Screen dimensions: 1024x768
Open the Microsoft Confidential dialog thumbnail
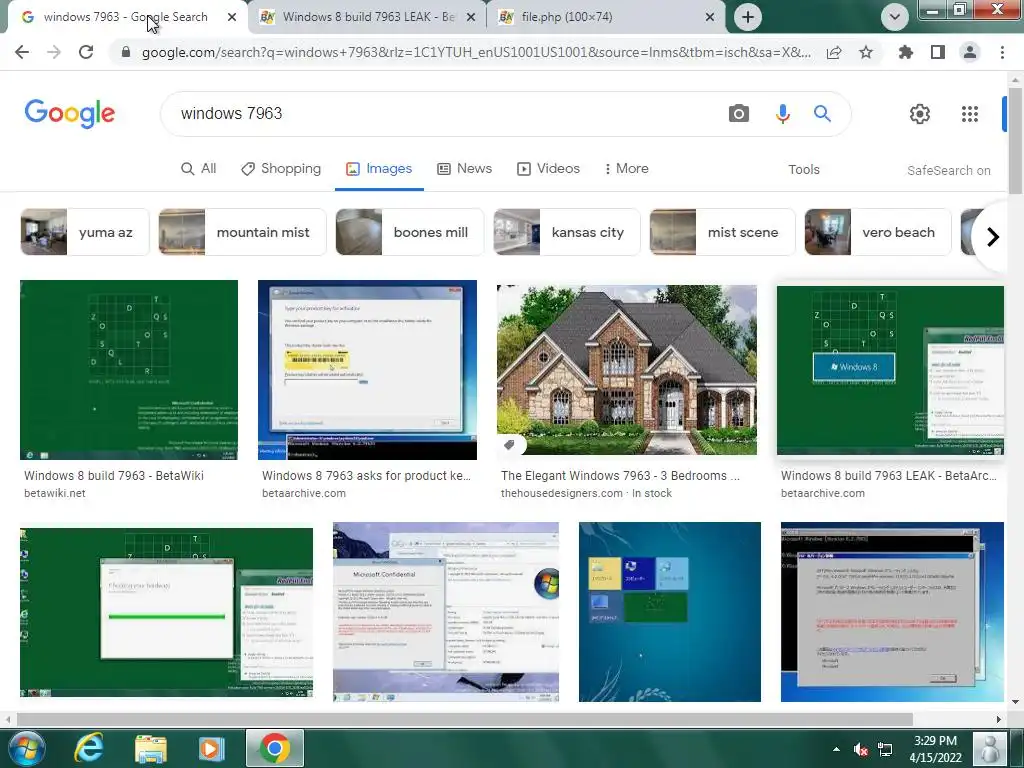point(446,612)
